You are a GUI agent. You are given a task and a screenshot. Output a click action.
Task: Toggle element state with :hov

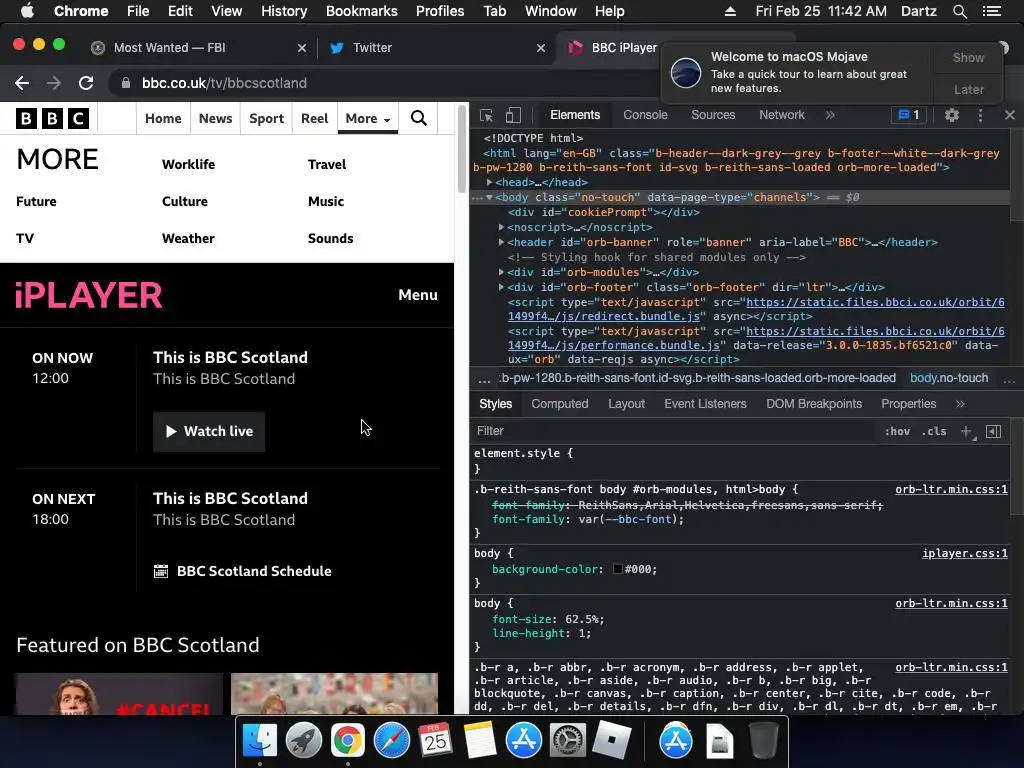click(x=897, y=431)
